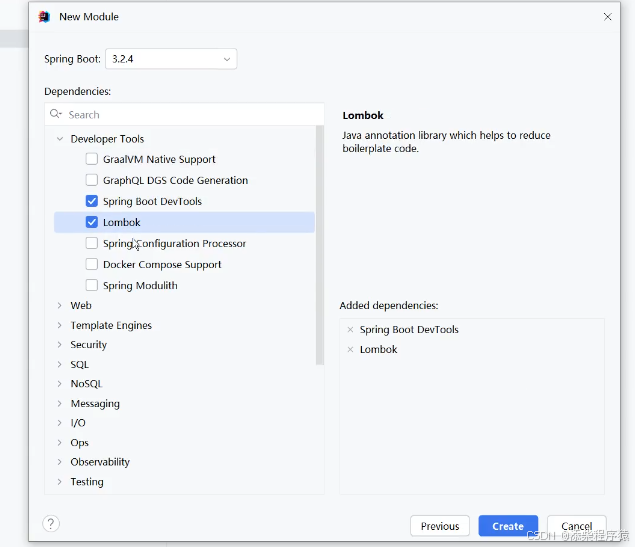
Task: Remove Spring Boot DevTools via its X icon
Action: tap(350, 330)
